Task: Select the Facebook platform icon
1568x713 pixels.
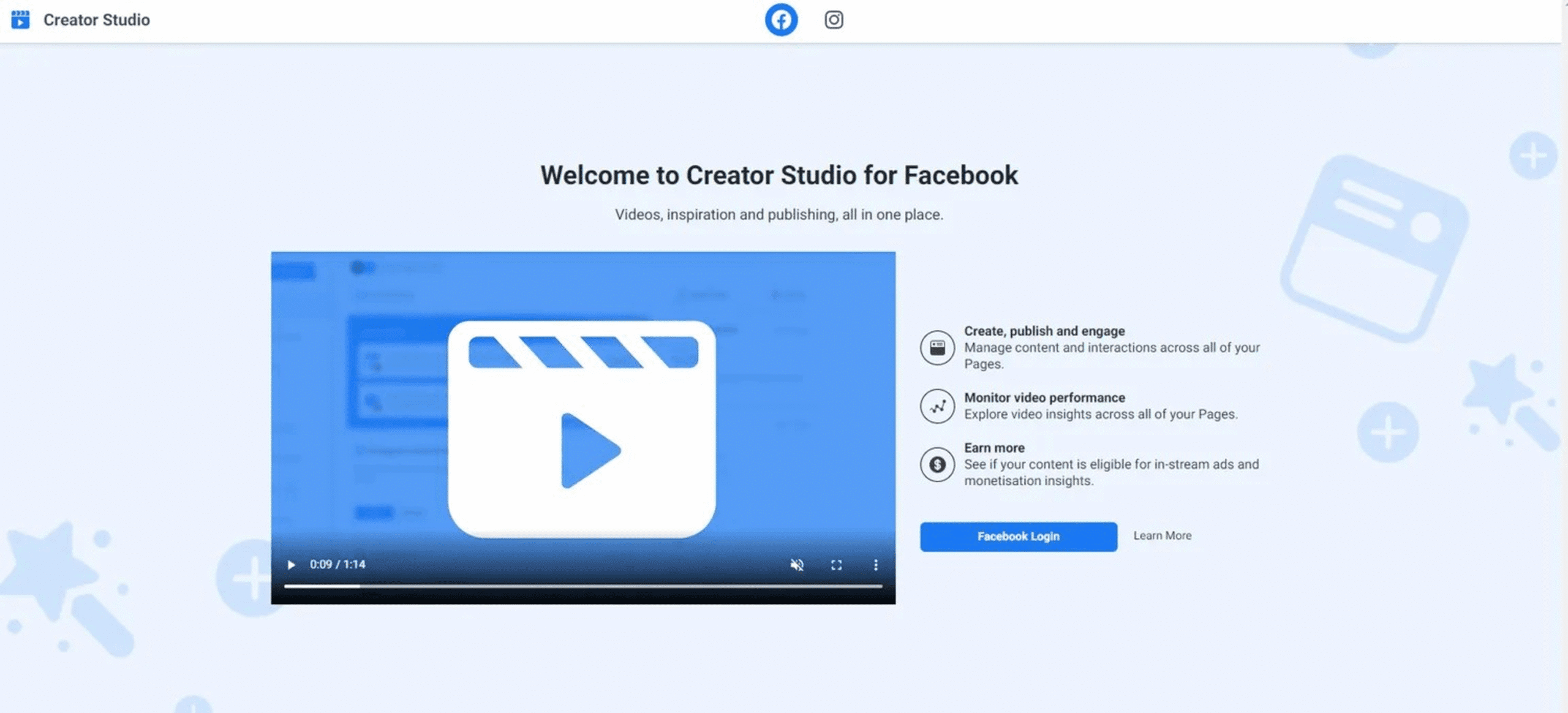Action: click(781, 20)
